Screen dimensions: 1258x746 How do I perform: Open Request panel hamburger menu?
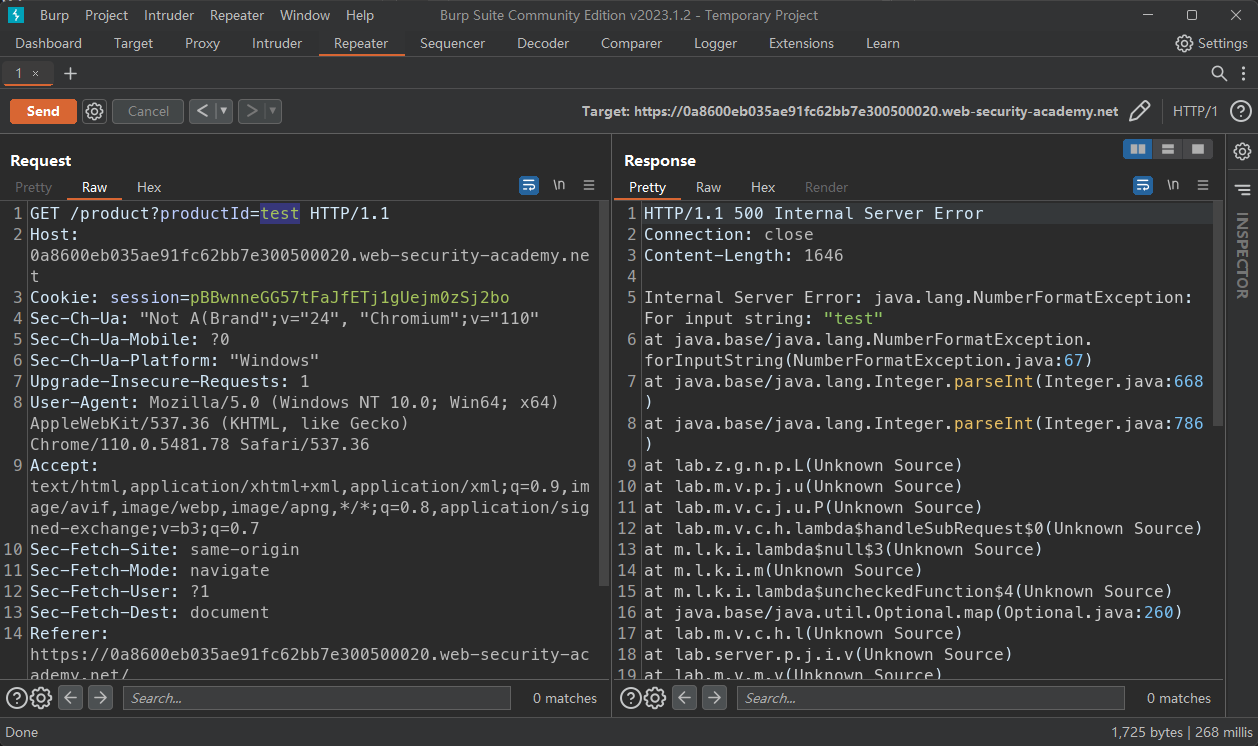point(589,185)
